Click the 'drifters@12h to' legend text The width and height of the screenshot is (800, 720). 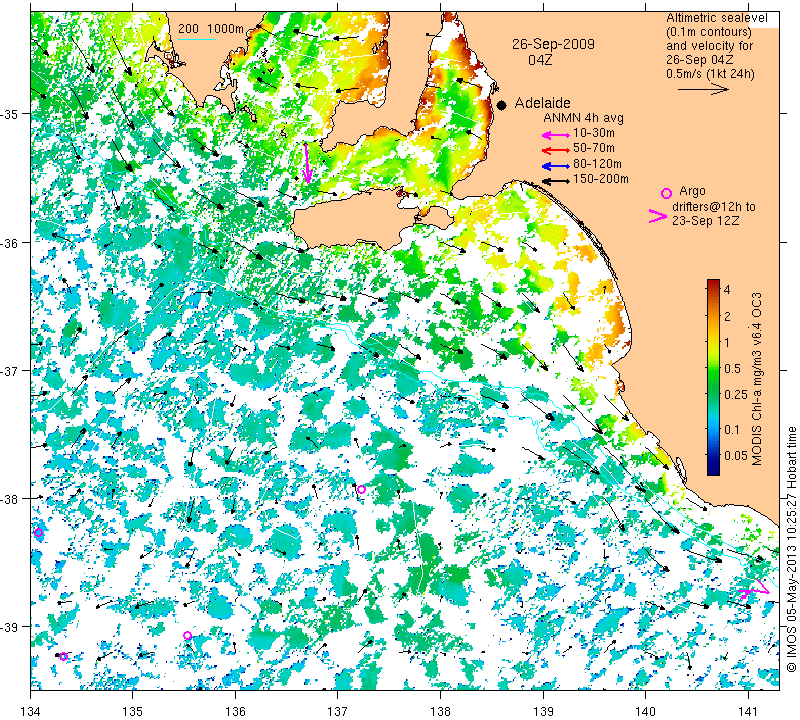714,207
